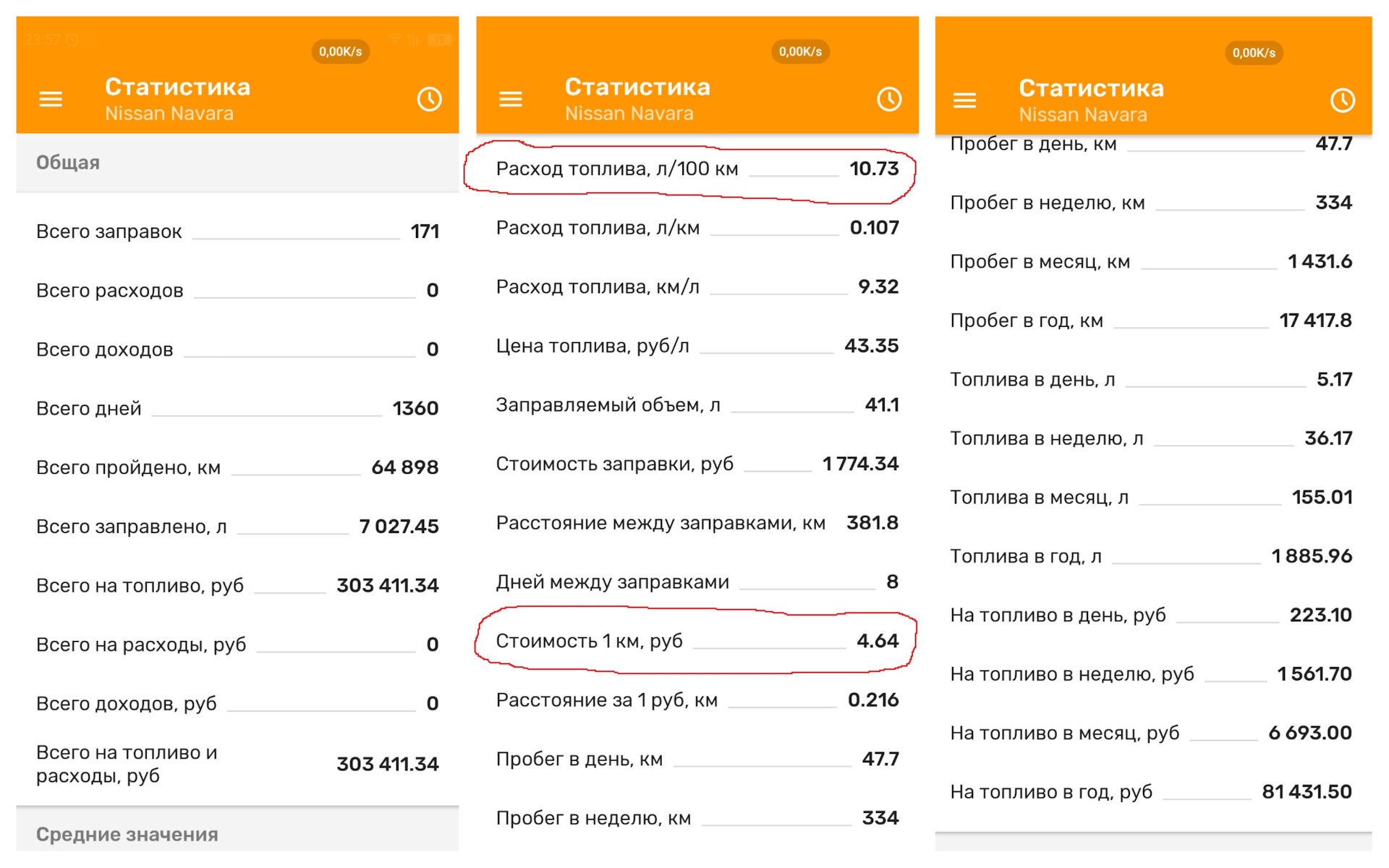Tap Всего заправлено, л value 7 027.45
The height and width of the screenshot is (868, 1389).
coord(399,527)
